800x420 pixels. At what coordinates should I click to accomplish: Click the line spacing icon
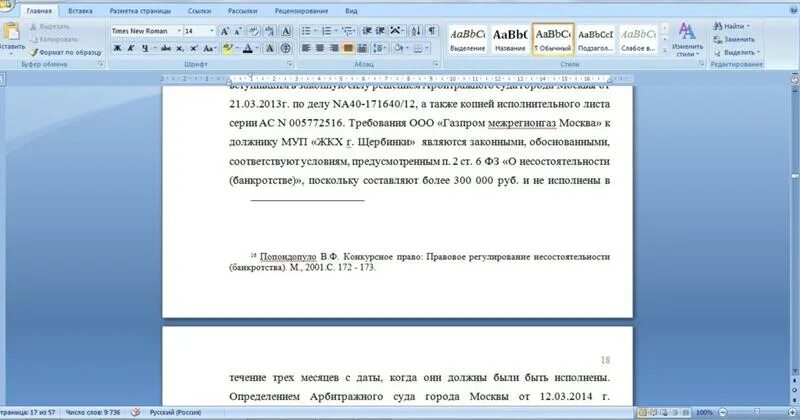[x=378, y=48]
